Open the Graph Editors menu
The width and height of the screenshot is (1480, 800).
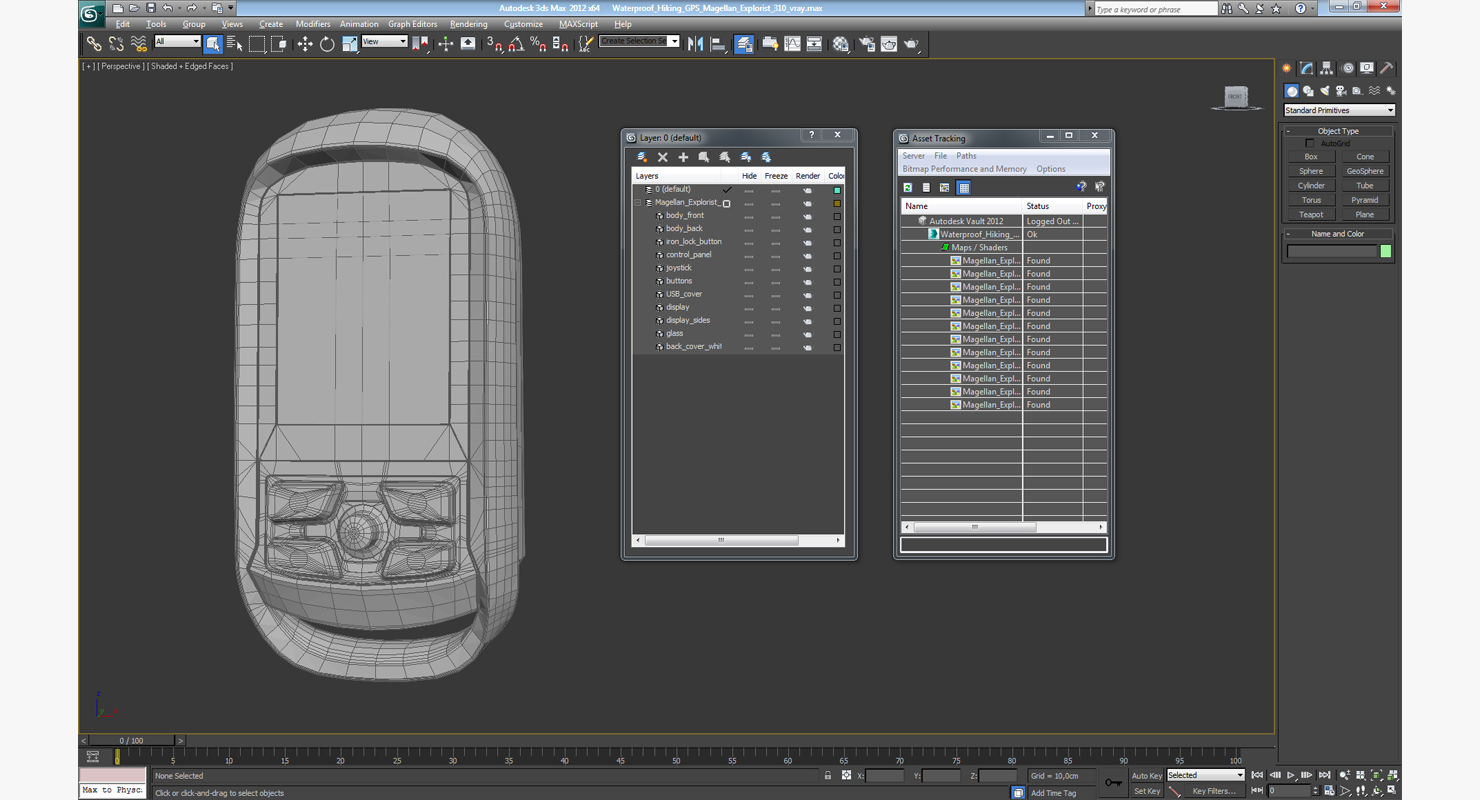click(x=412, y=24)
